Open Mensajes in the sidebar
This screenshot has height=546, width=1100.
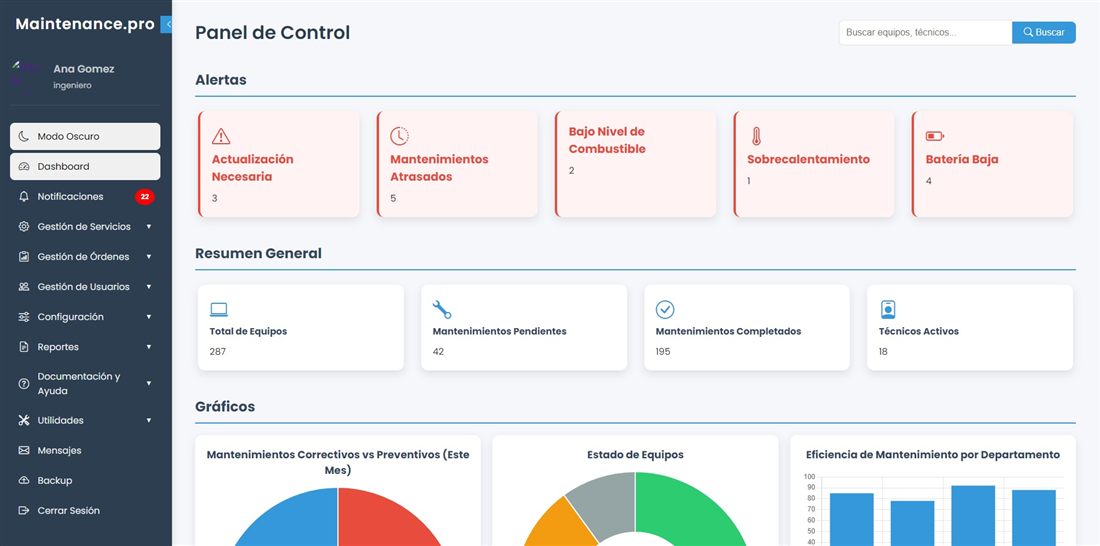pos(85,451)
